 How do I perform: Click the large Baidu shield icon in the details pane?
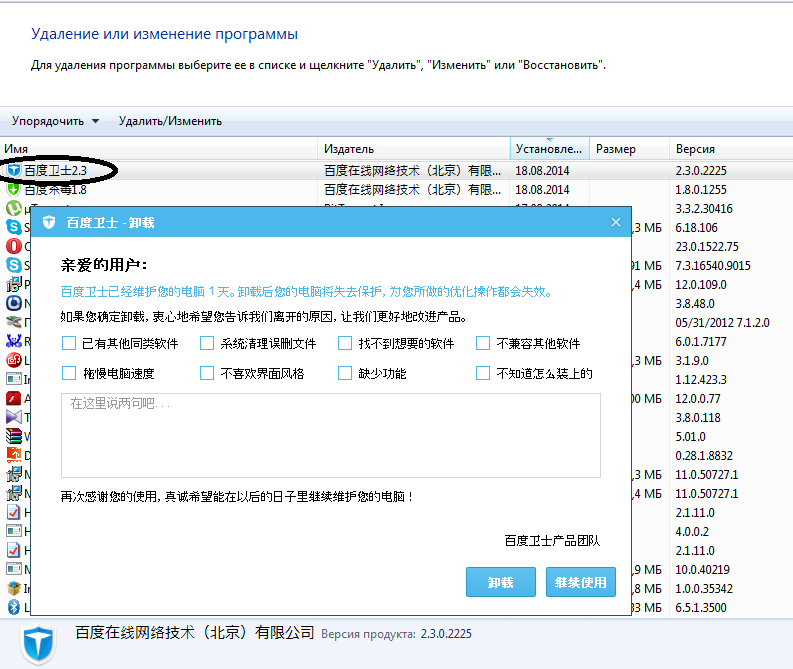coord(38,644)
